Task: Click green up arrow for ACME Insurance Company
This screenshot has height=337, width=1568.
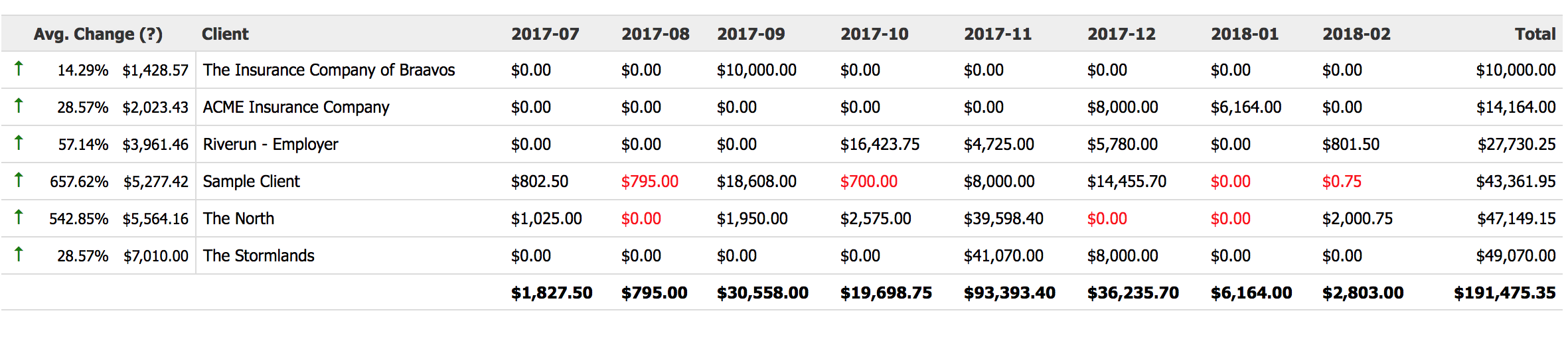Action: coord(19,105)
